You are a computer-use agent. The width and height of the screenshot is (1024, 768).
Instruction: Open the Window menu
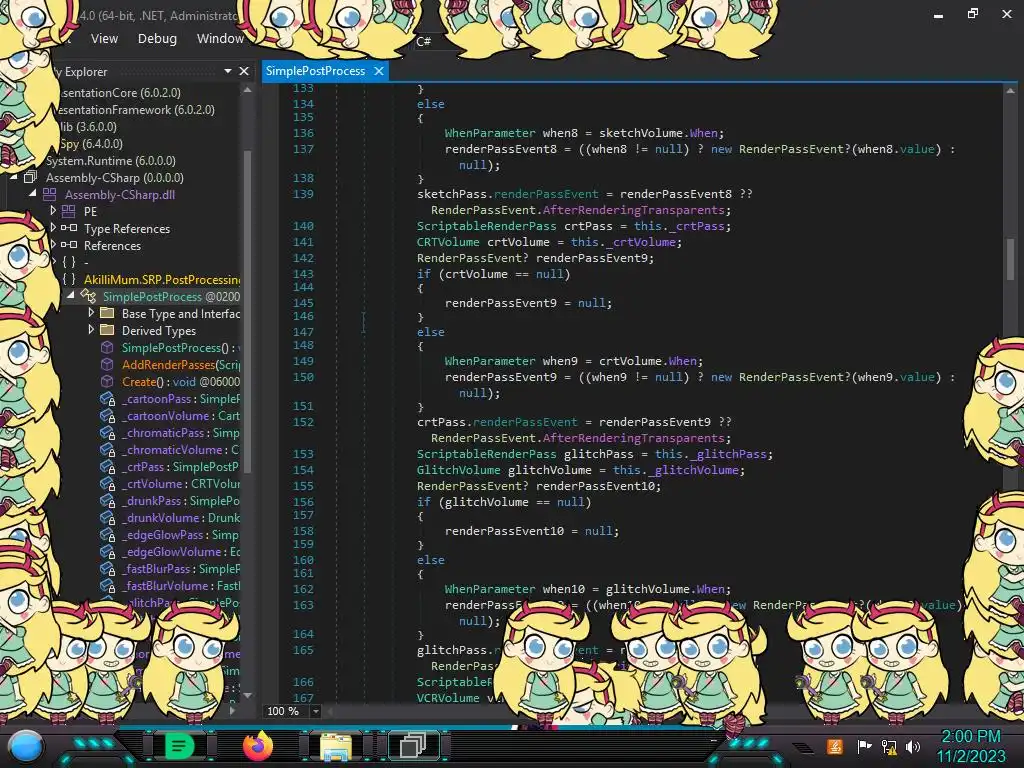[x=220, y=39]
